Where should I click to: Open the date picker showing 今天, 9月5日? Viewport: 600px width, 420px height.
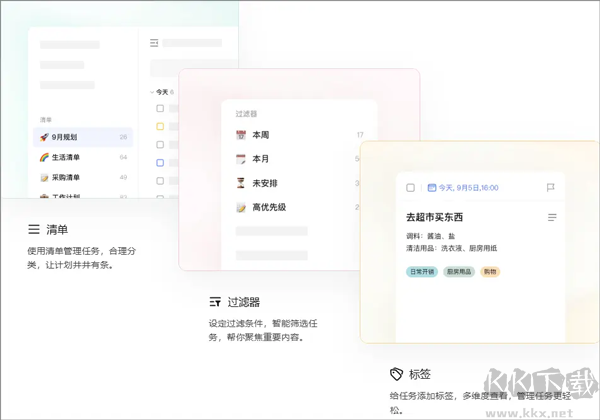pos(463,187)
